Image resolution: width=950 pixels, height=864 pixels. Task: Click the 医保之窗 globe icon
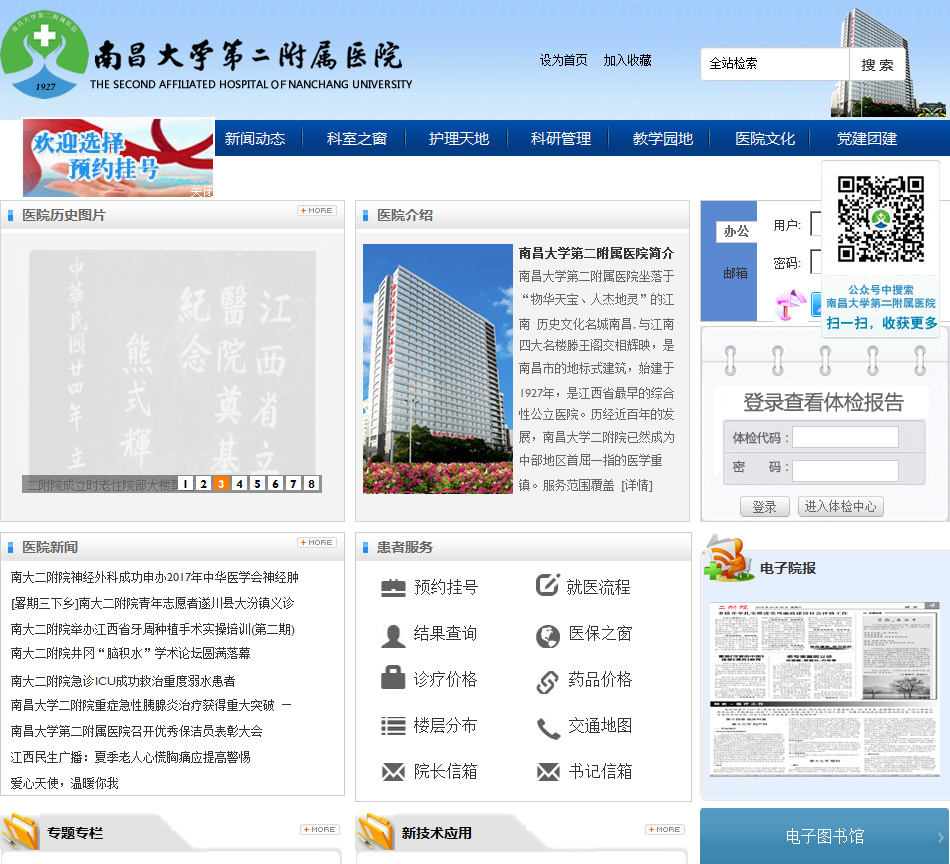click(x=548, y=636)
